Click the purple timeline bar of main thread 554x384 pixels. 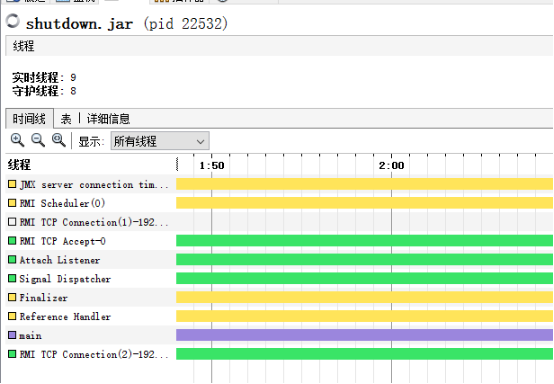(x=365, y=335)
